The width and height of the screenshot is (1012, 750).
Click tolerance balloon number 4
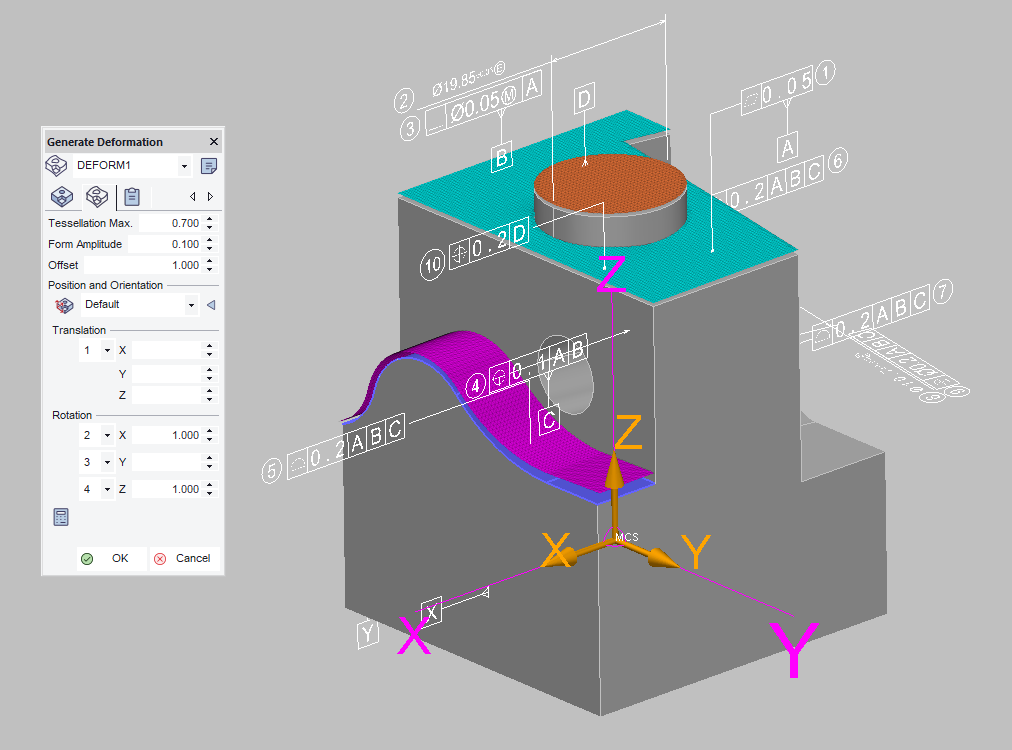[x=476, y=386]
